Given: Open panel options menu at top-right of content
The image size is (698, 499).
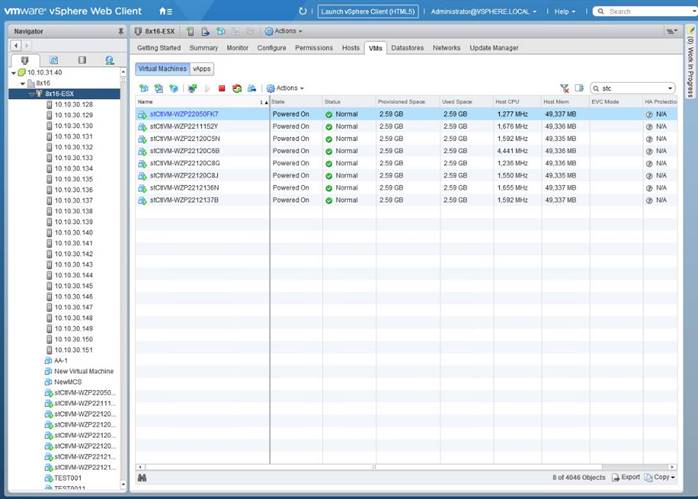Looking at the screenshot, I should [x=672, y=31].
